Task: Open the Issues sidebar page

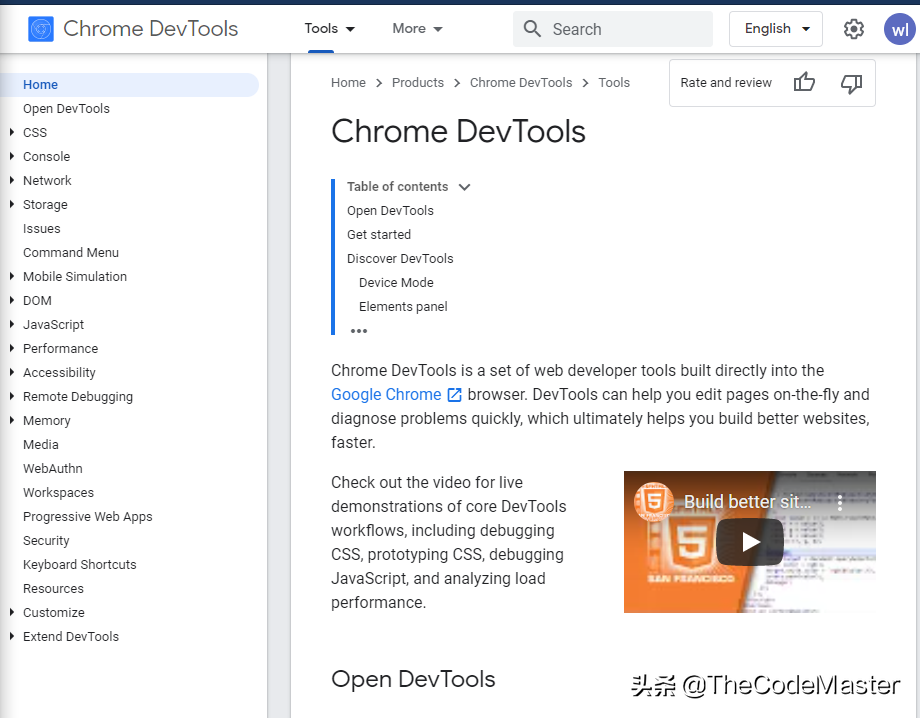Action: point(42,229)
